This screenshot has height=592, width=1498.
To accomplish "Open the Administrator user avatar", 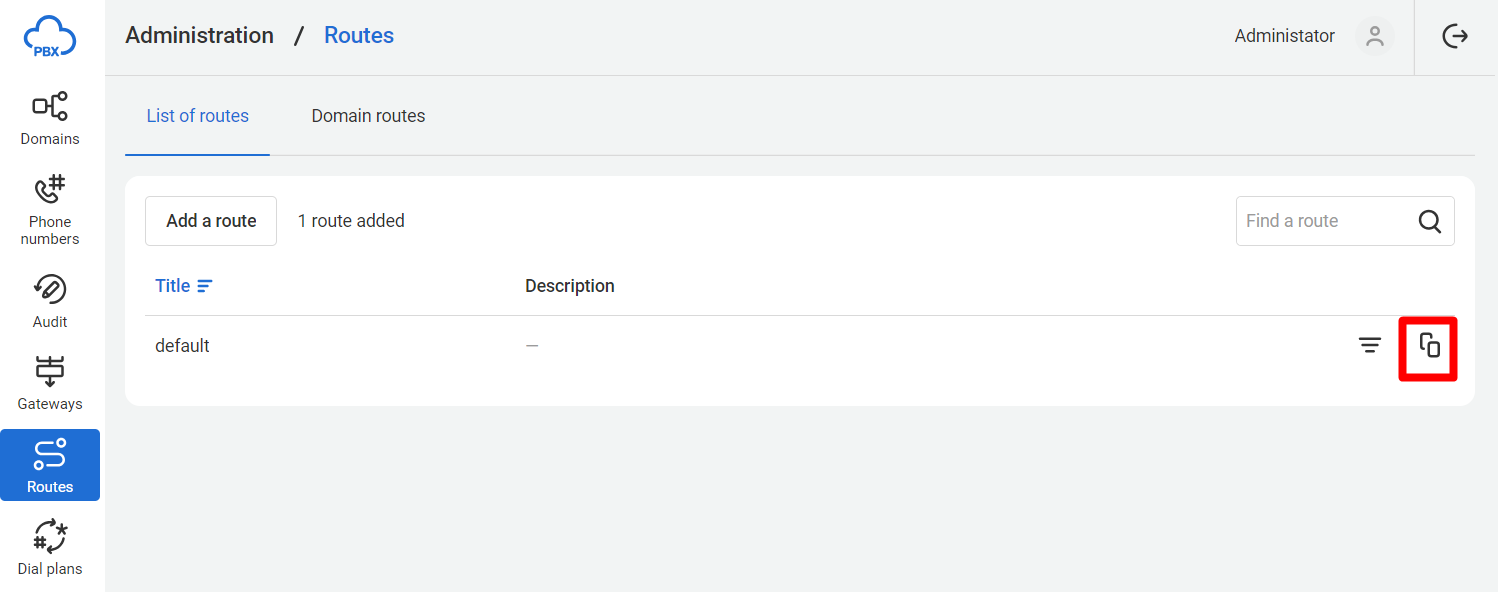I will 1375,36.
